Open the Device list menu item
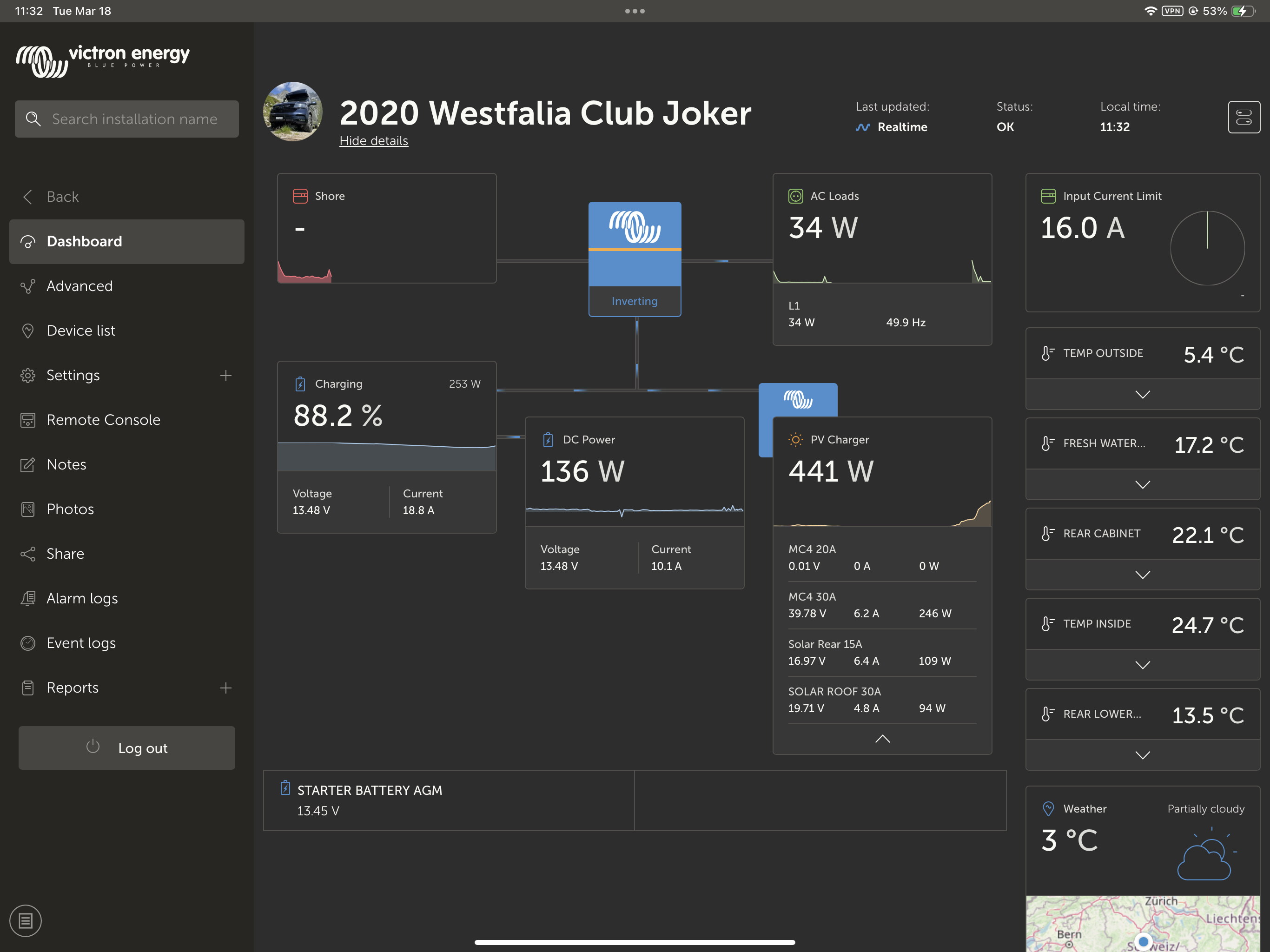This screenshot has width=1270, height=952. (127, 331)
